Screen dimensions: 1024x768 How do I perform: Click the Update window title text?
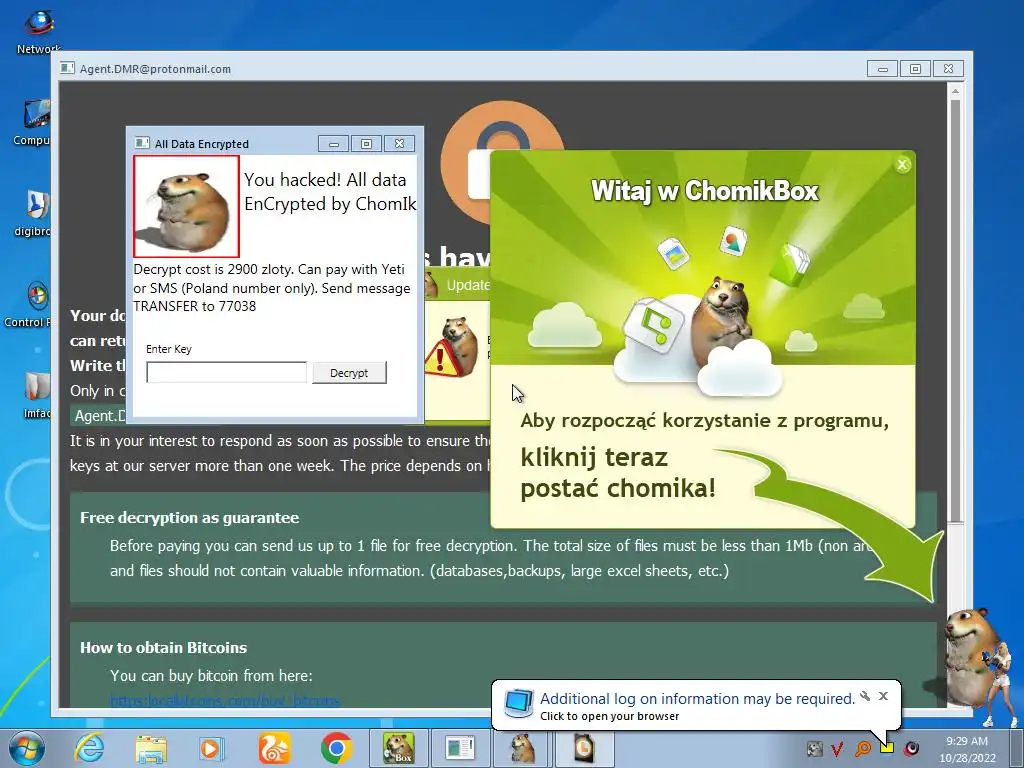click(x=468, y=285)
